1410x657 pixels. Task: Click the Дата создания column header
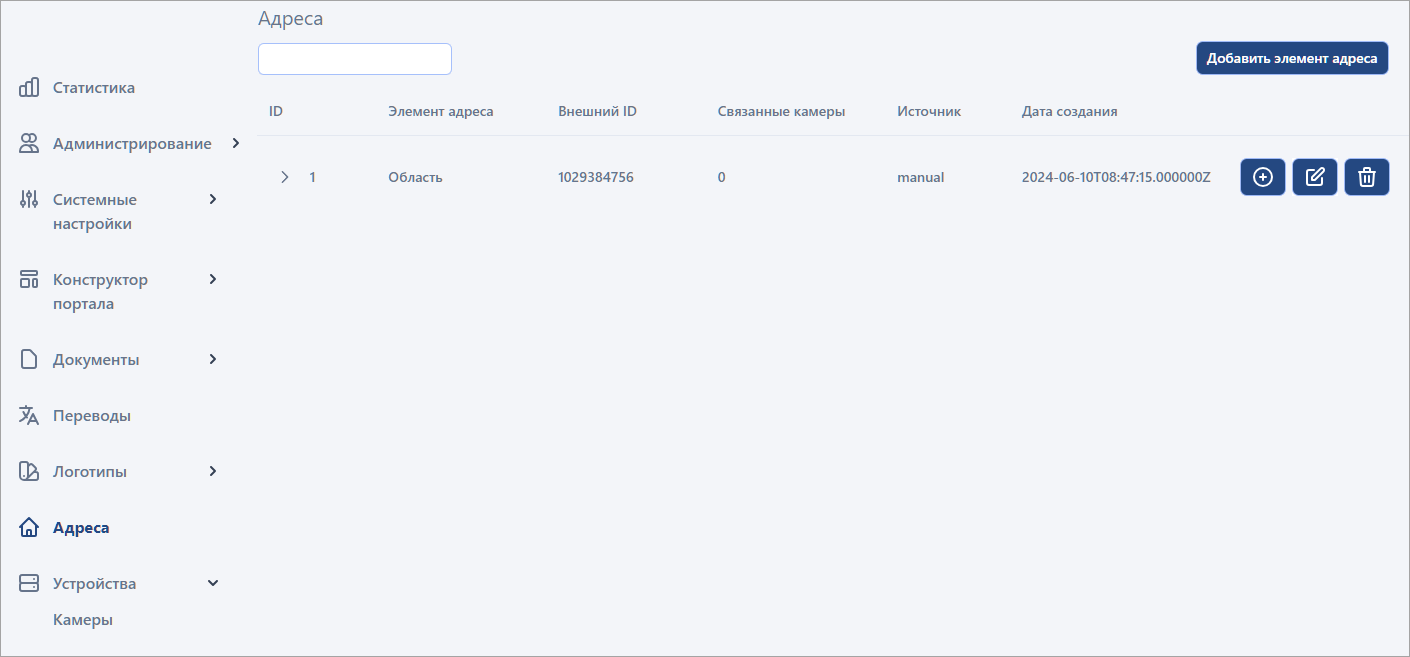[1069, 111]
